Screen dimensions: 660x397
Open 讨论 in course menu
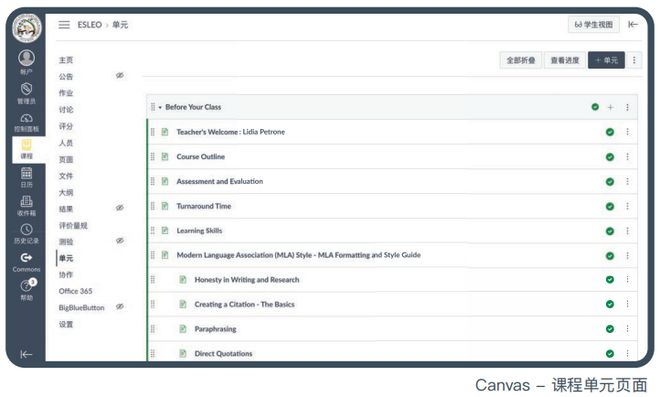click(66, 110)
